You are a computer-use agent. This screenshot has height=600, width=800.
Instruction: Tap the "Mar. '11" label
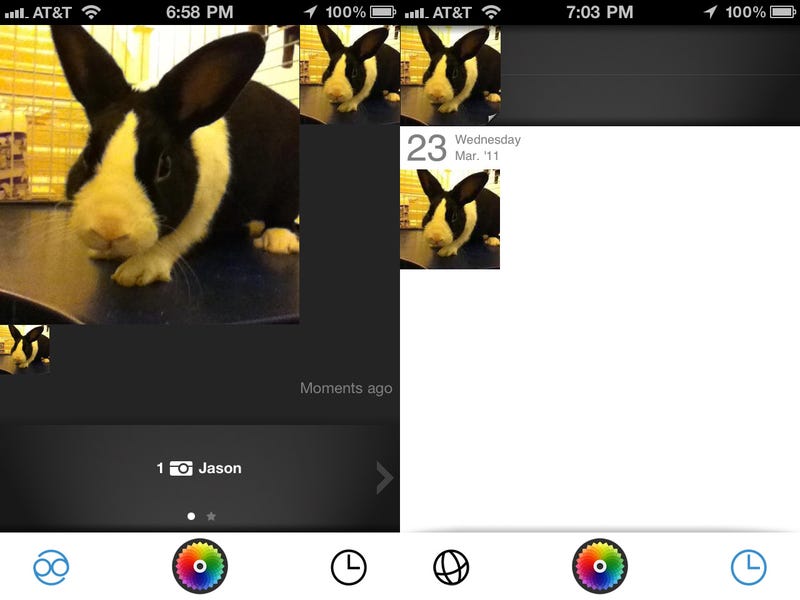[x=477, y=156]
